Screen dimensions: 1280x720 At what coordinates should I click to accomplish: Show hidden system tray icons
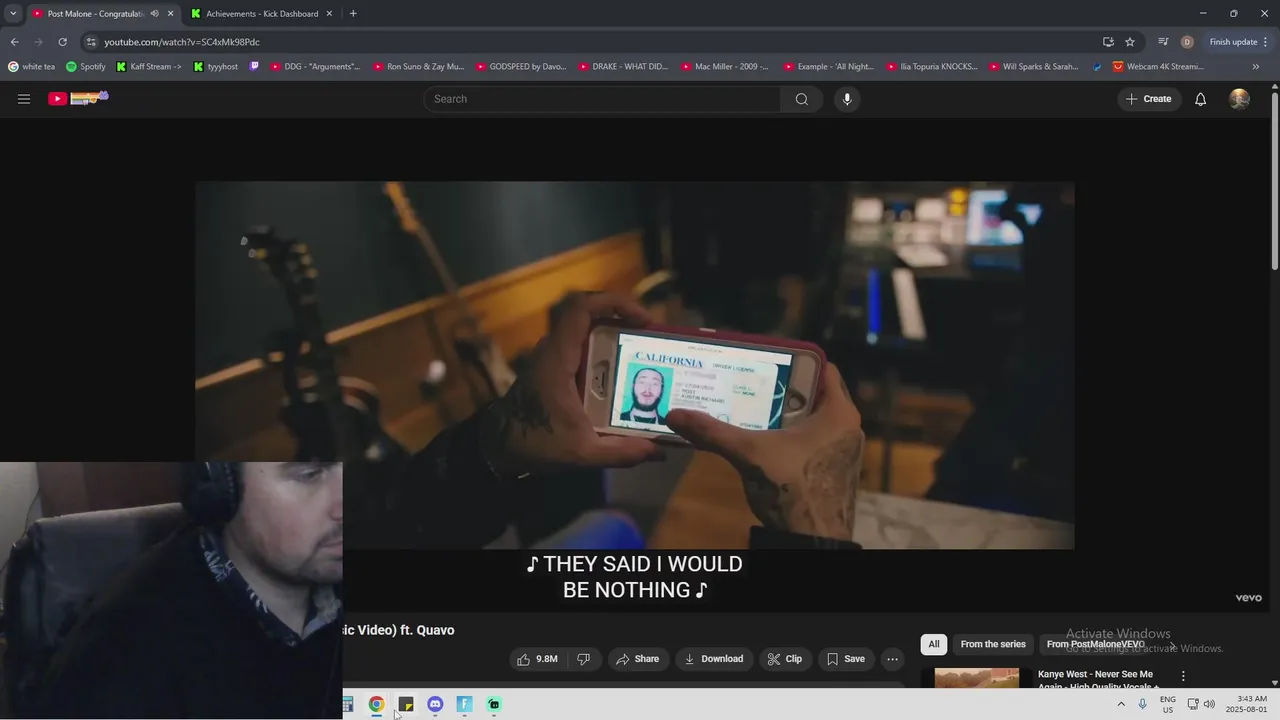1121,704
